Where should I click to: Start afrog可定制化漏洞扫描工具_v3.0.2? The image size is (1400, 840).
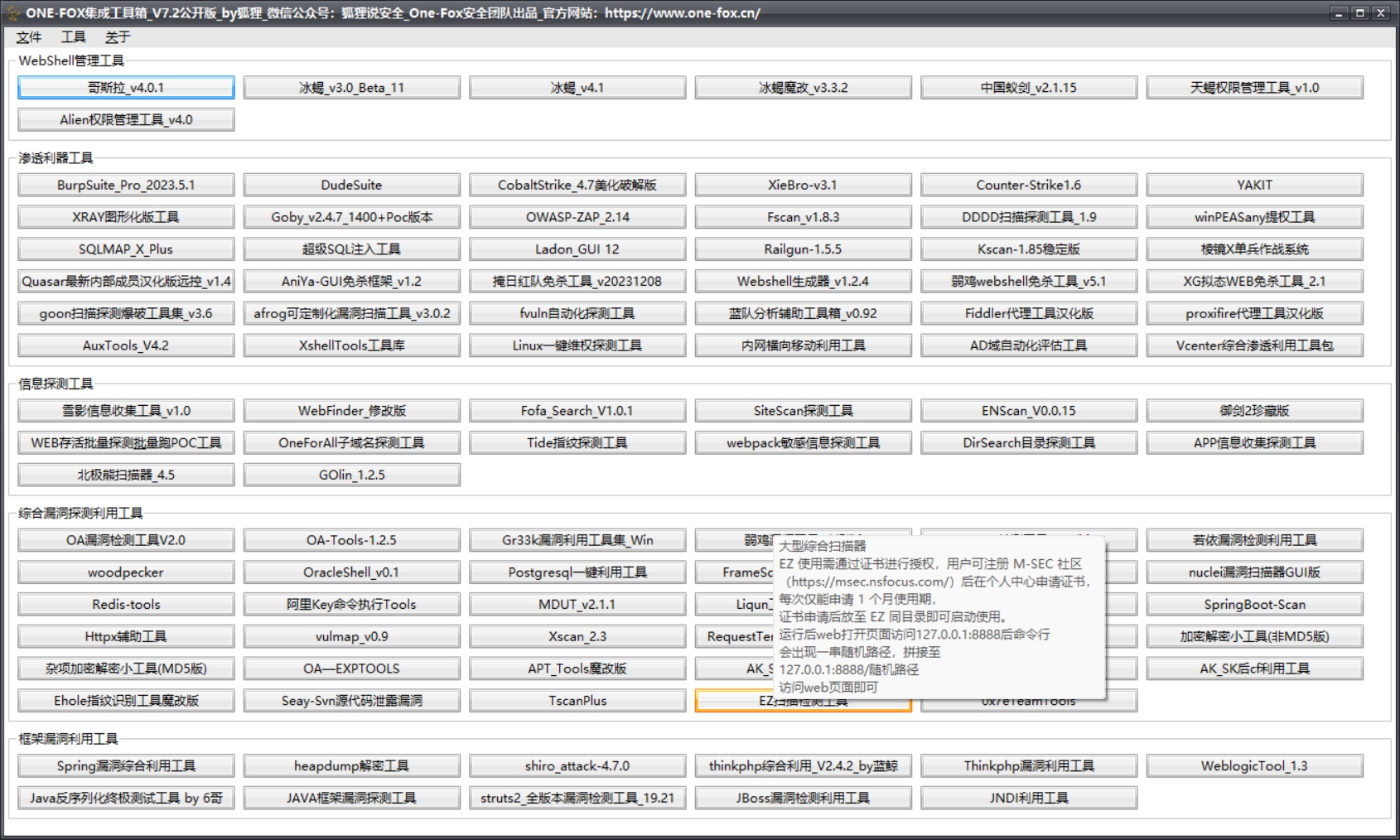[352, 314]
